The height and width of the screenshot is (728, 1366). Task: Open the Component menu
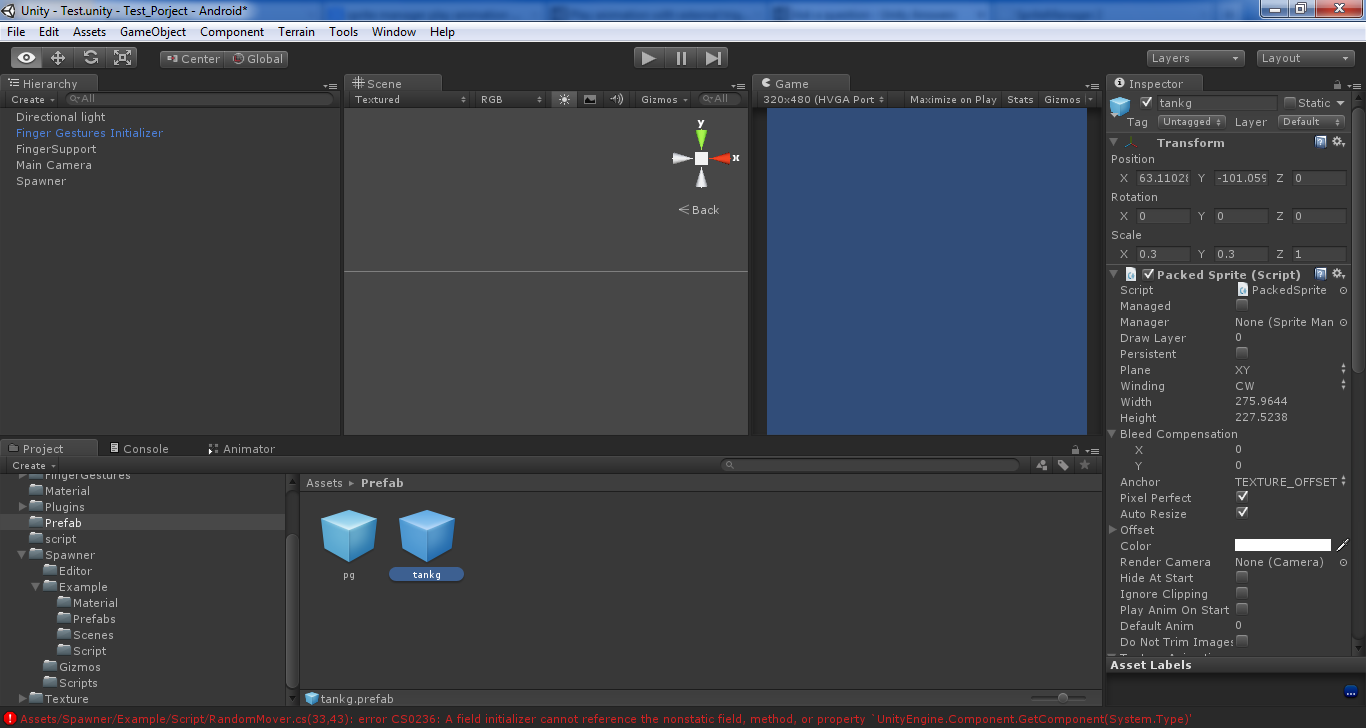point(232,32)
